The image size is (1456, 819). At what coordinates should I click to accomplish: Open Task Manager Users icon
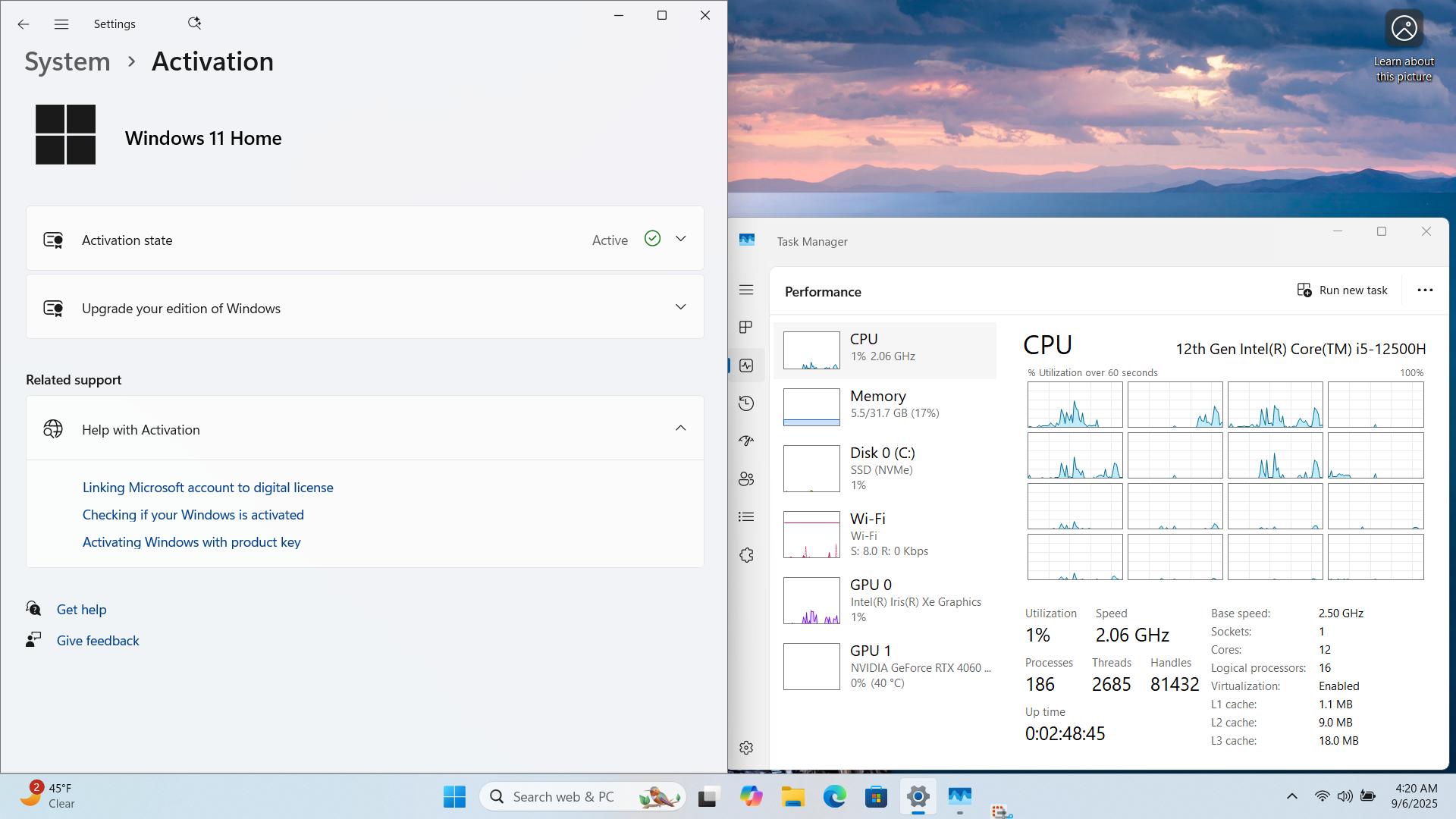click(x=746, y=479)
